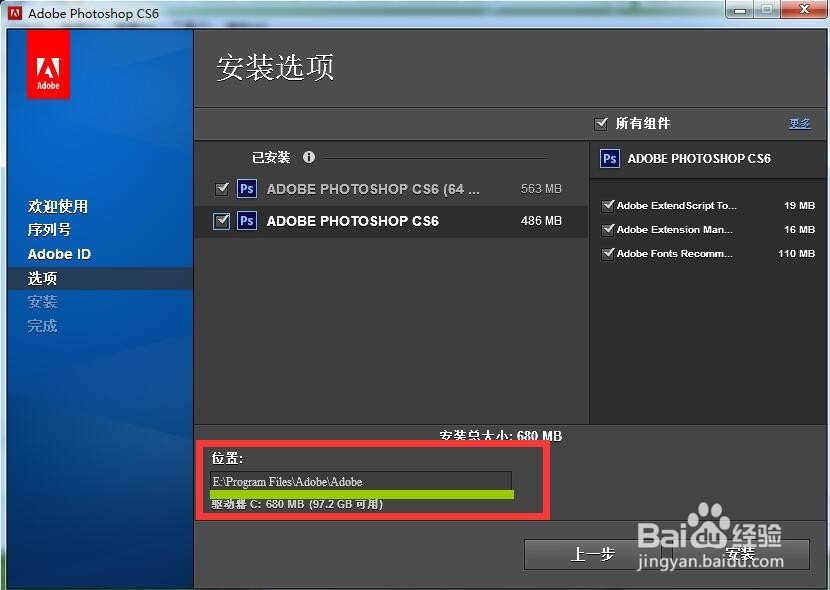830x590 pixels.
Task: Open the Adobe ID step
Action: coord(59,254)
